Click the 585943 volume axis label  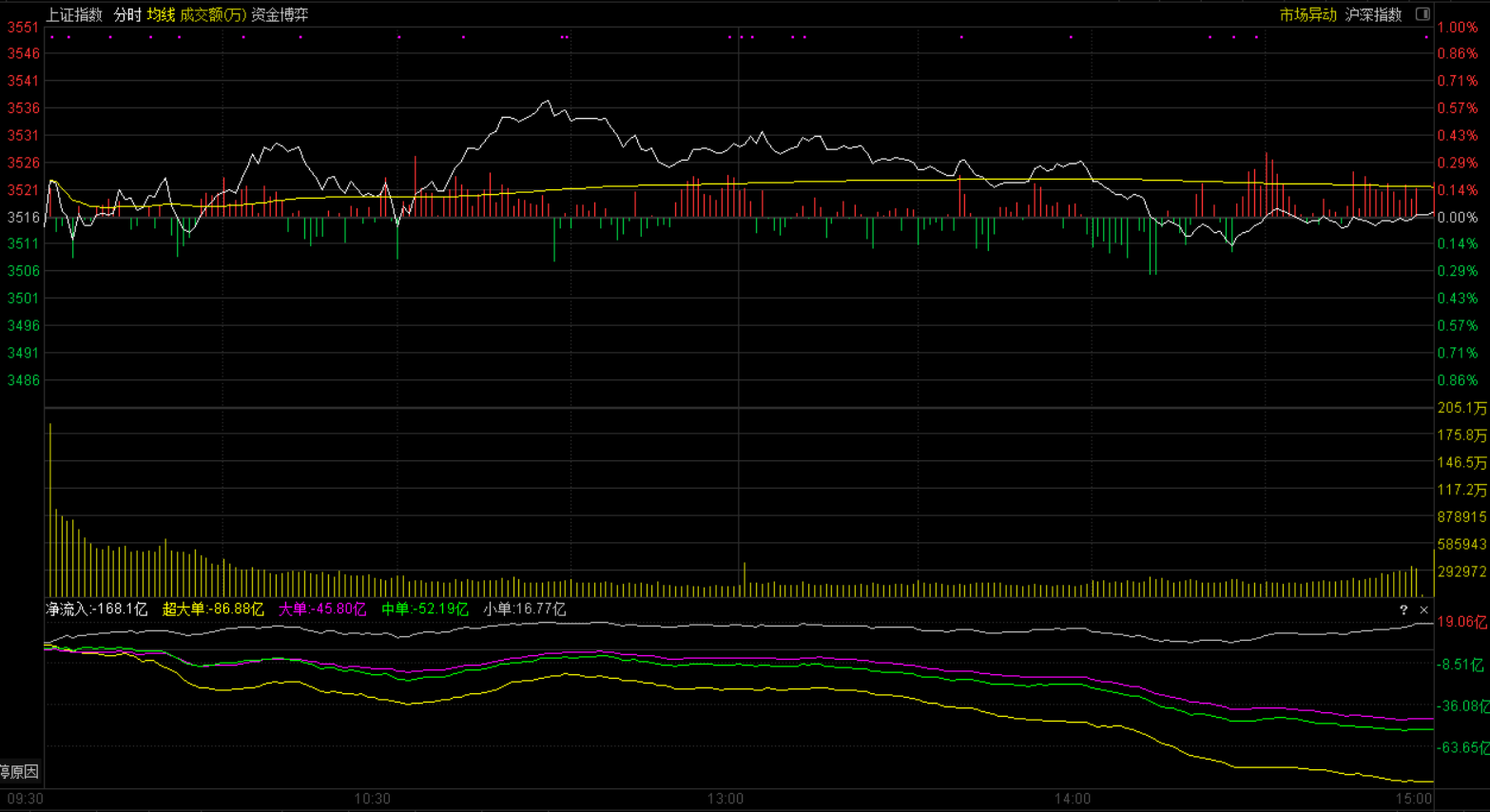[1462, 544]
